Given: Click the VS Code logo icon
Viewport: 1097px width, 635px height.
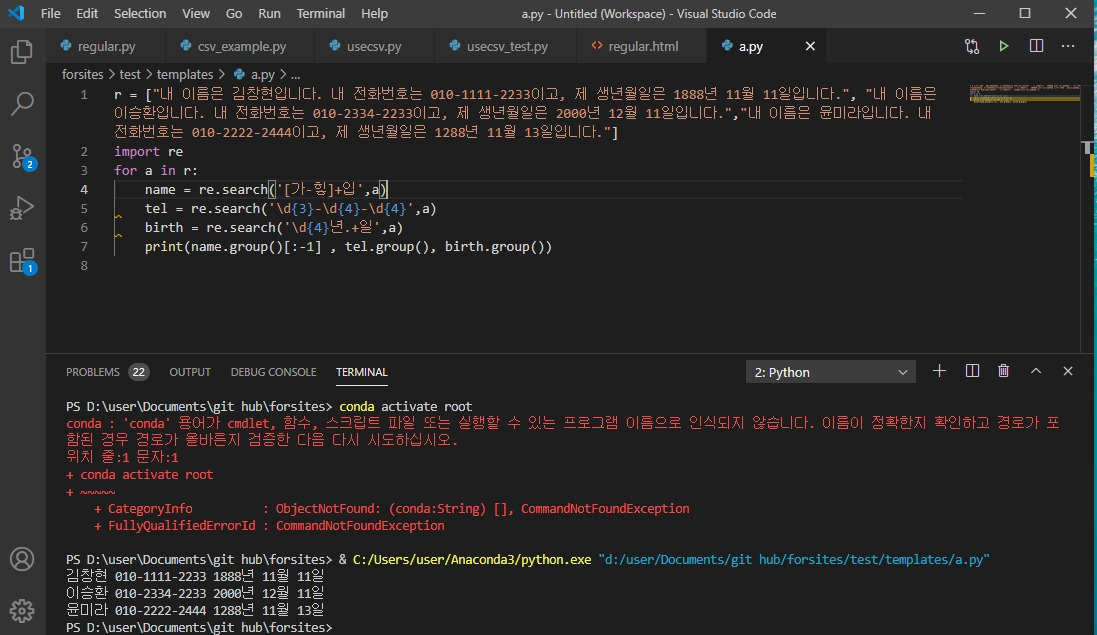Looking at the screenshot, I should (16, 13).
